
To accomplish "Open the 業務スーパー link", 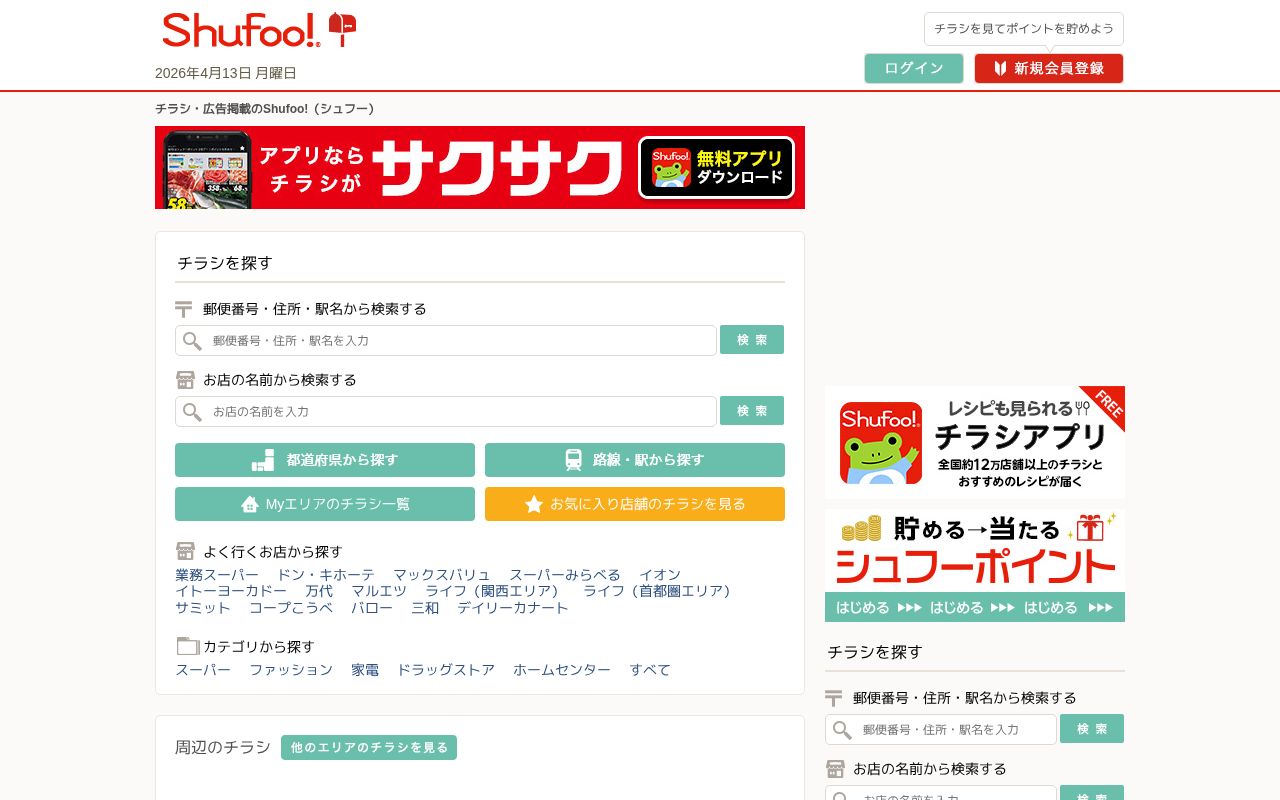I will (217, 575).
